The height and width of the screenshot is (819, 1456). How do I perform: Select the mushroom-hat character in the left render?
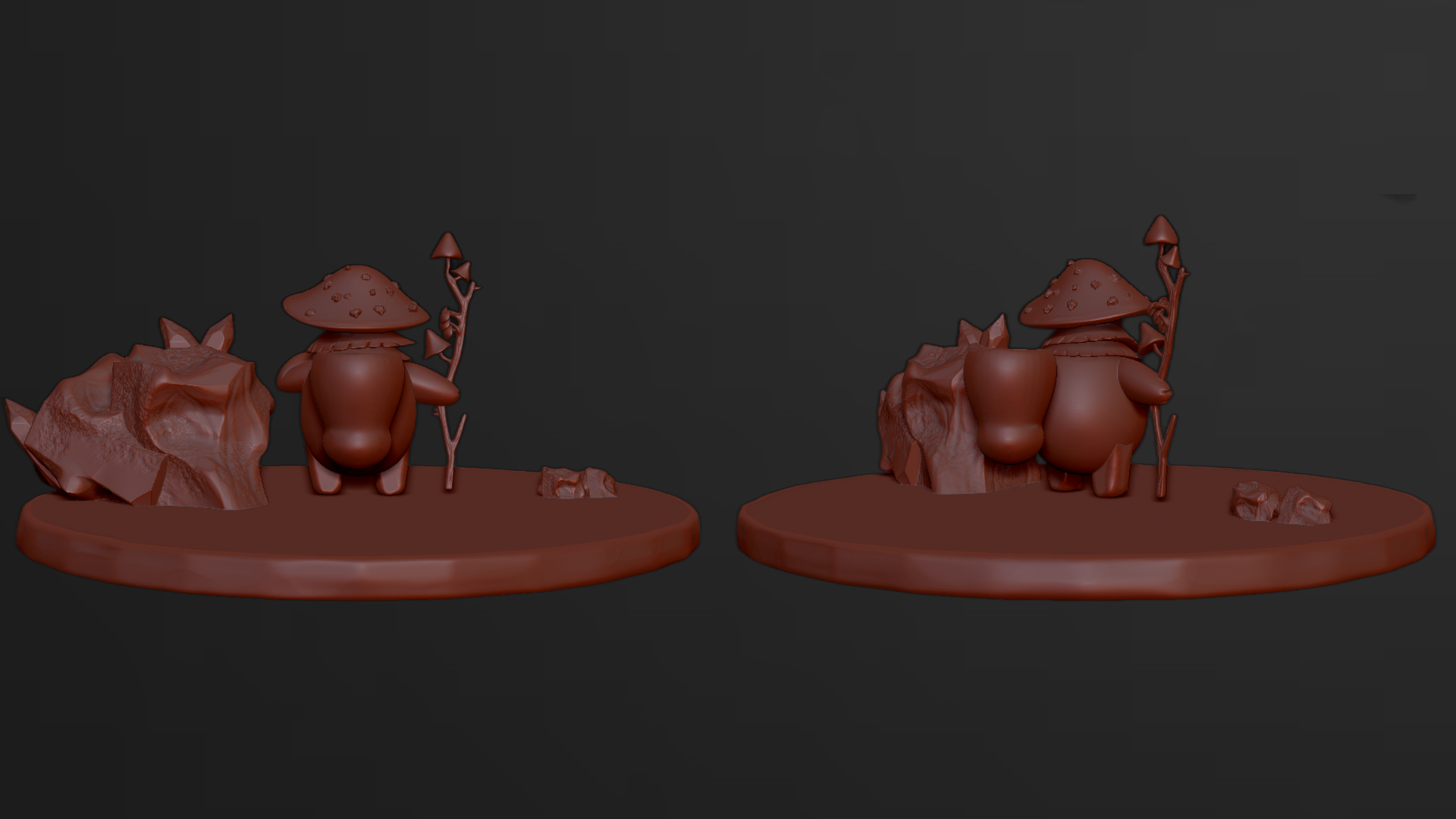pyautogui.click(x=356, y=379)
